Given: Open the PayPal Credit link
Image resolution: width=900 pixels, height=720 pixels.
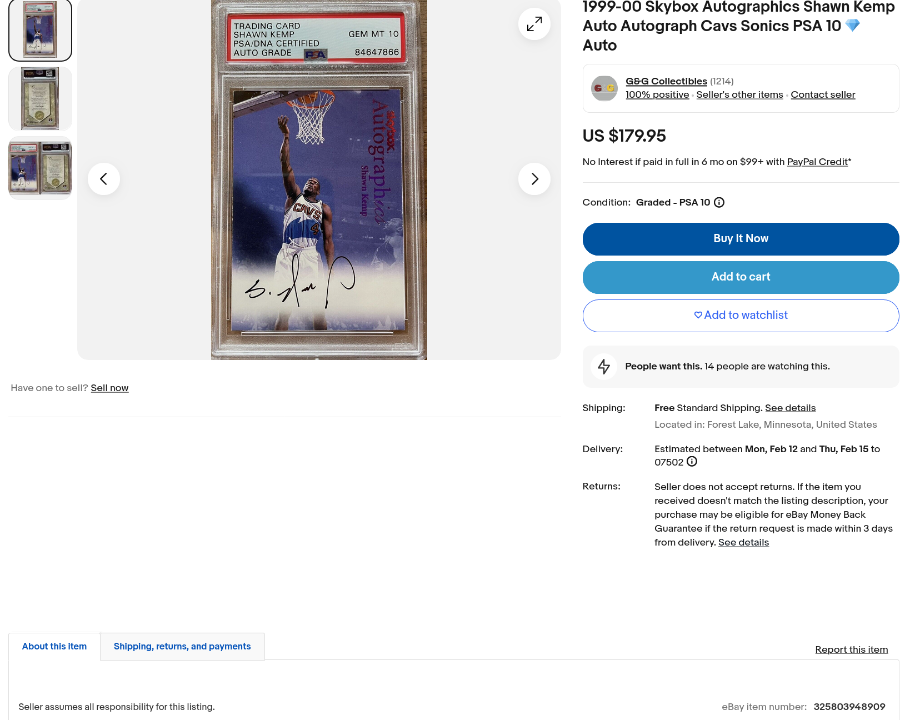Looking at the screenshot, I should (x=817, y=162).
